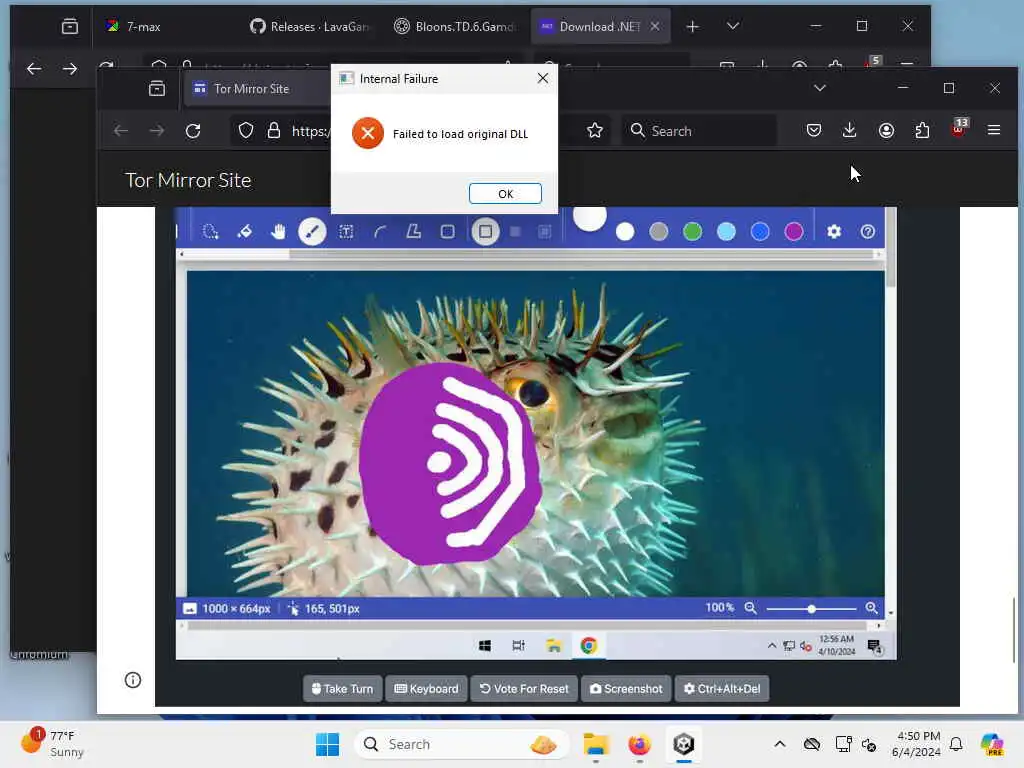Select the free-form selection tool in paint toolbar
The width and height of the screenshot is (1024, 768).
tap(210, 231)
